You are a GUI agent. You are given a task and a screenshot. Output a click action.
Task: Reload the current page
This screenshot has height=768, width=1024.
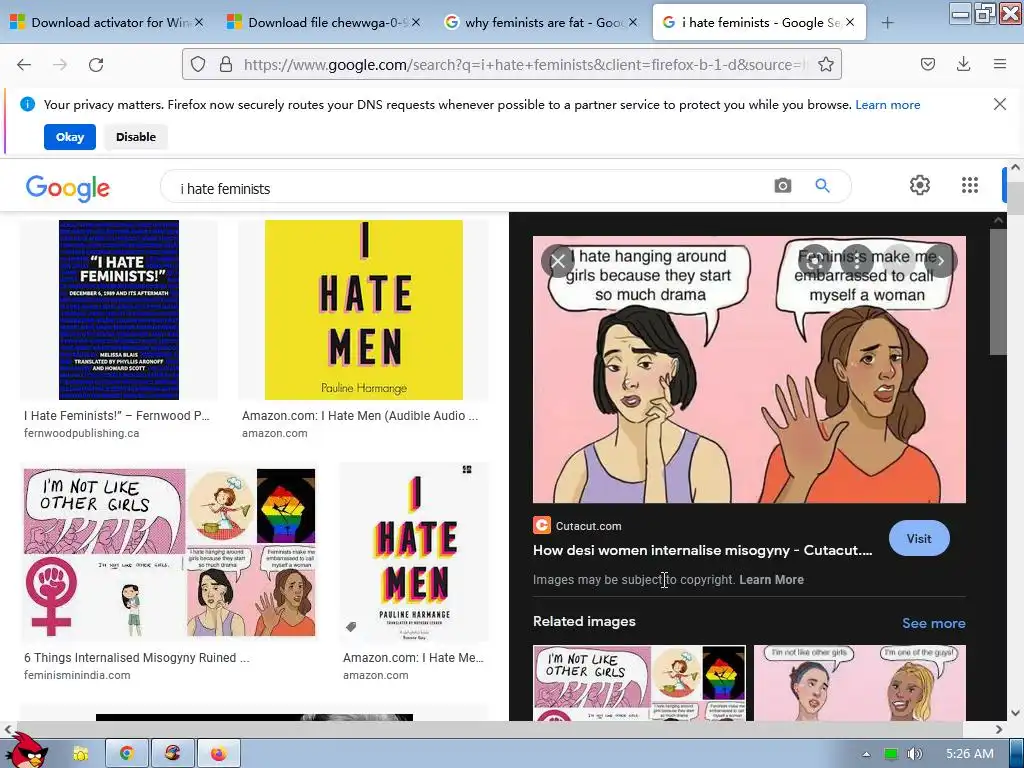96,65
